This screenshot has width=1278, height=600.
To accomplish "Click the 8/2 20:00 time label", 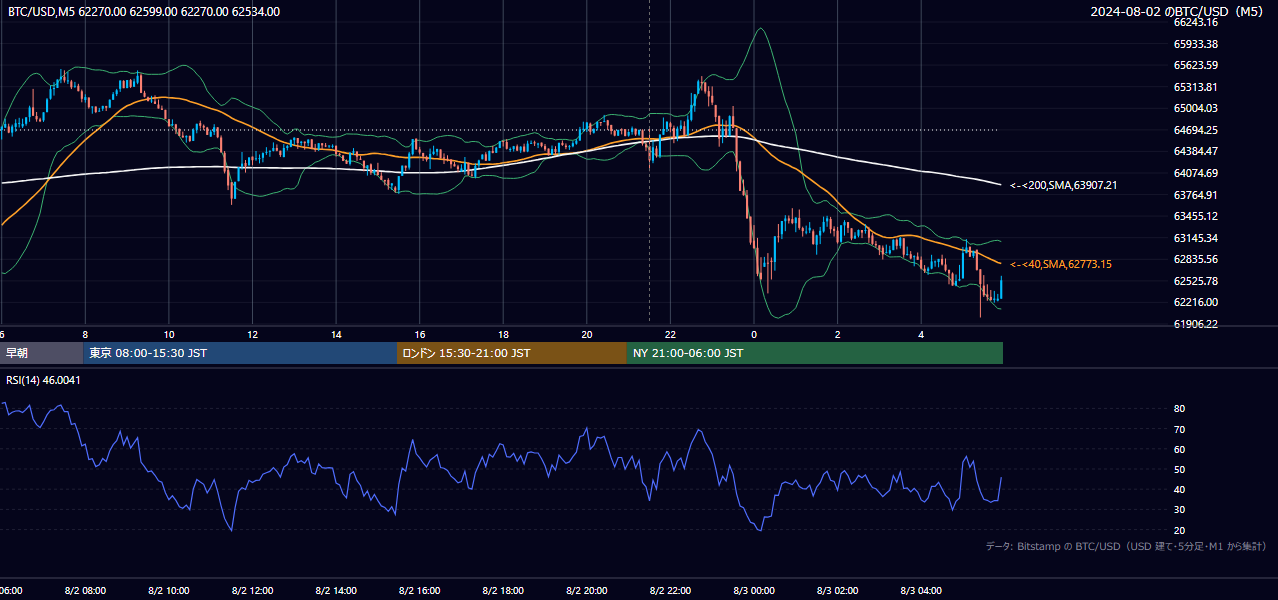I will (x=587, y=591).
